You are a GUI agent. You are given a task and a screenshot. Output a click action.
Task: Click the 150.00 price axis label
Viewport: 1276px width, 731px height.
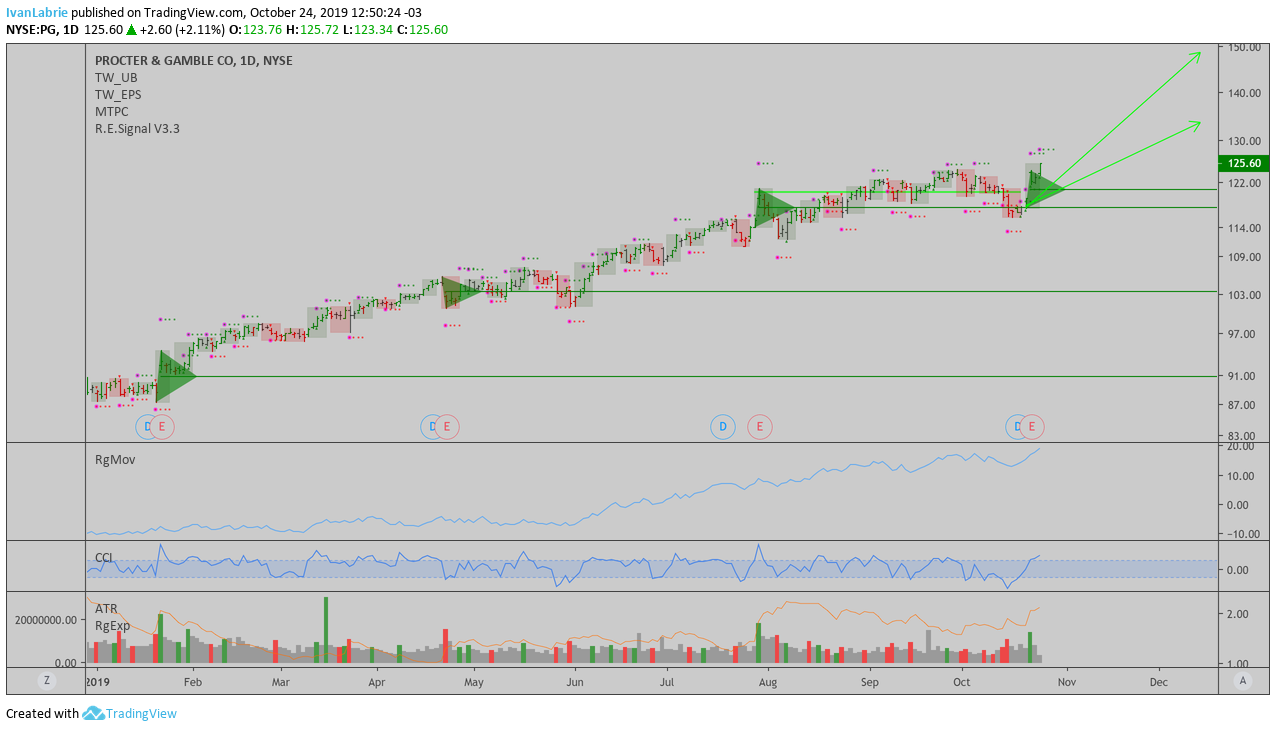point(1243,47)
